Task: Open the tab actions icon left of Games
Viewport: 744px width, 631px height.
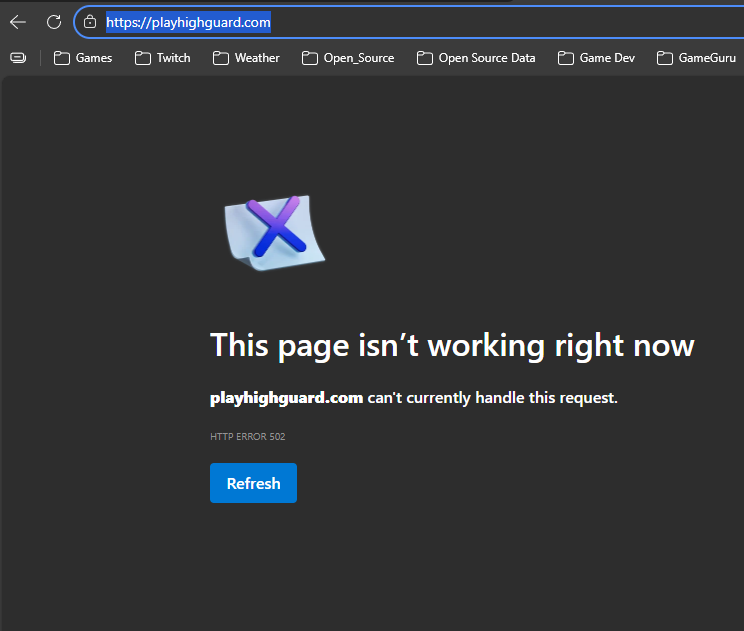Action: coord(18,58)
